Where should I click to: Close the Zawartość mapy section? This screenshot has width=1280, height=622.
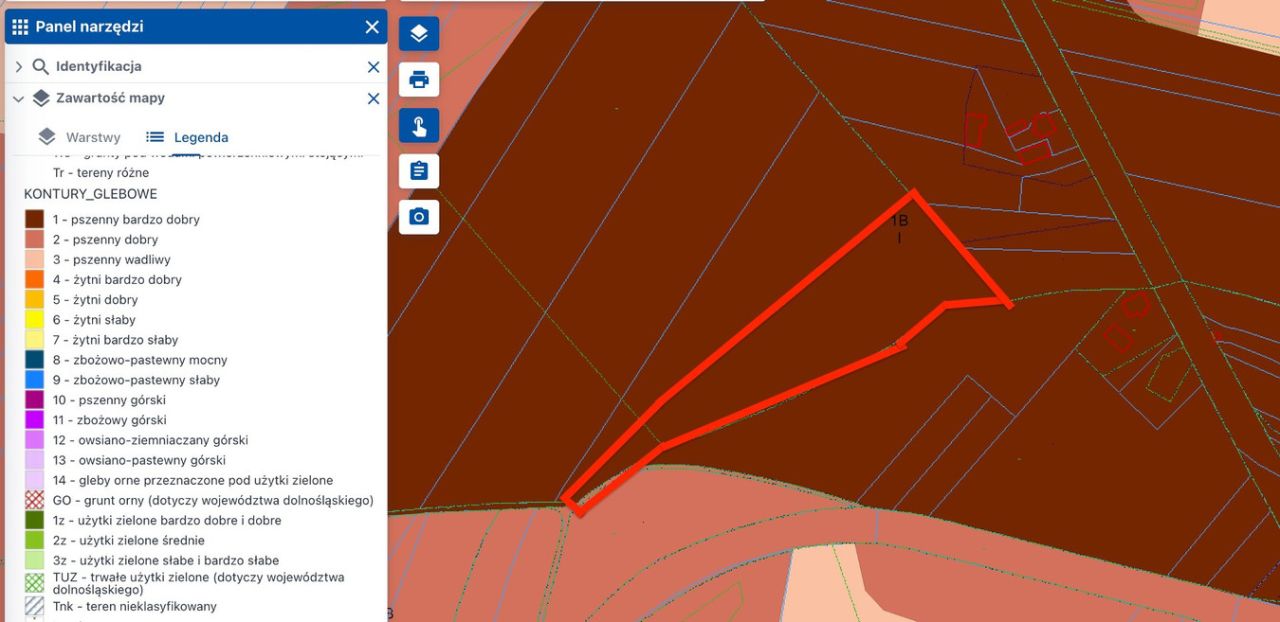[x=373, y=99]
